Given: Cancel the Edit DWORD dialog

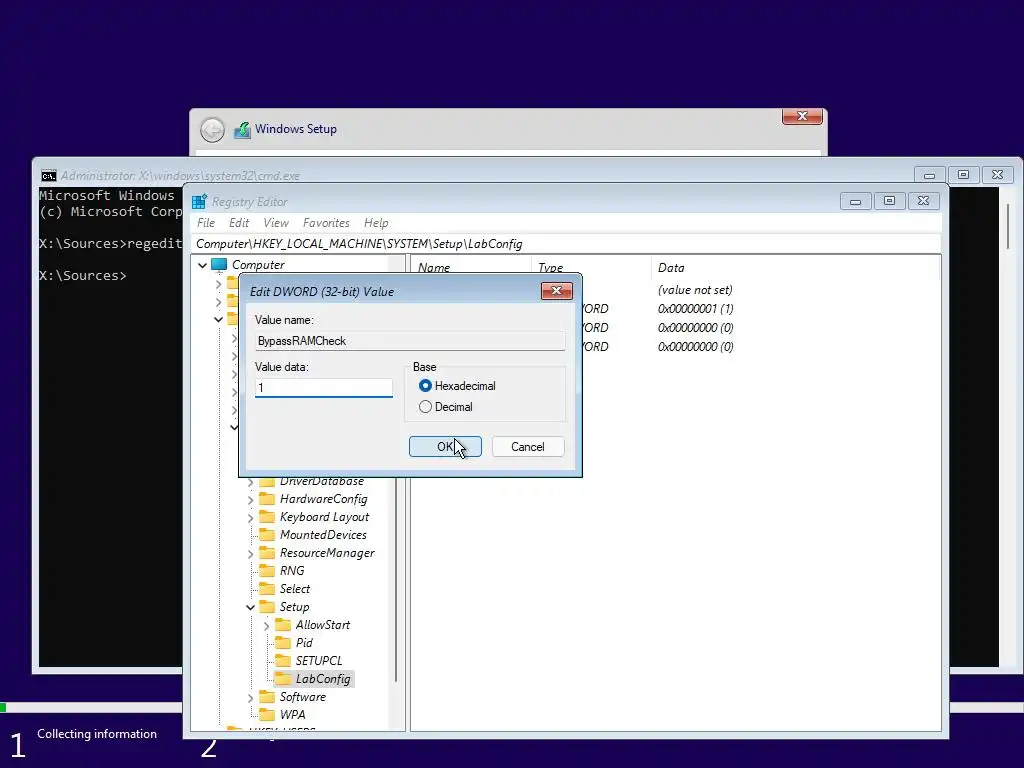Looking at the screenshot, I should [528, 447].
